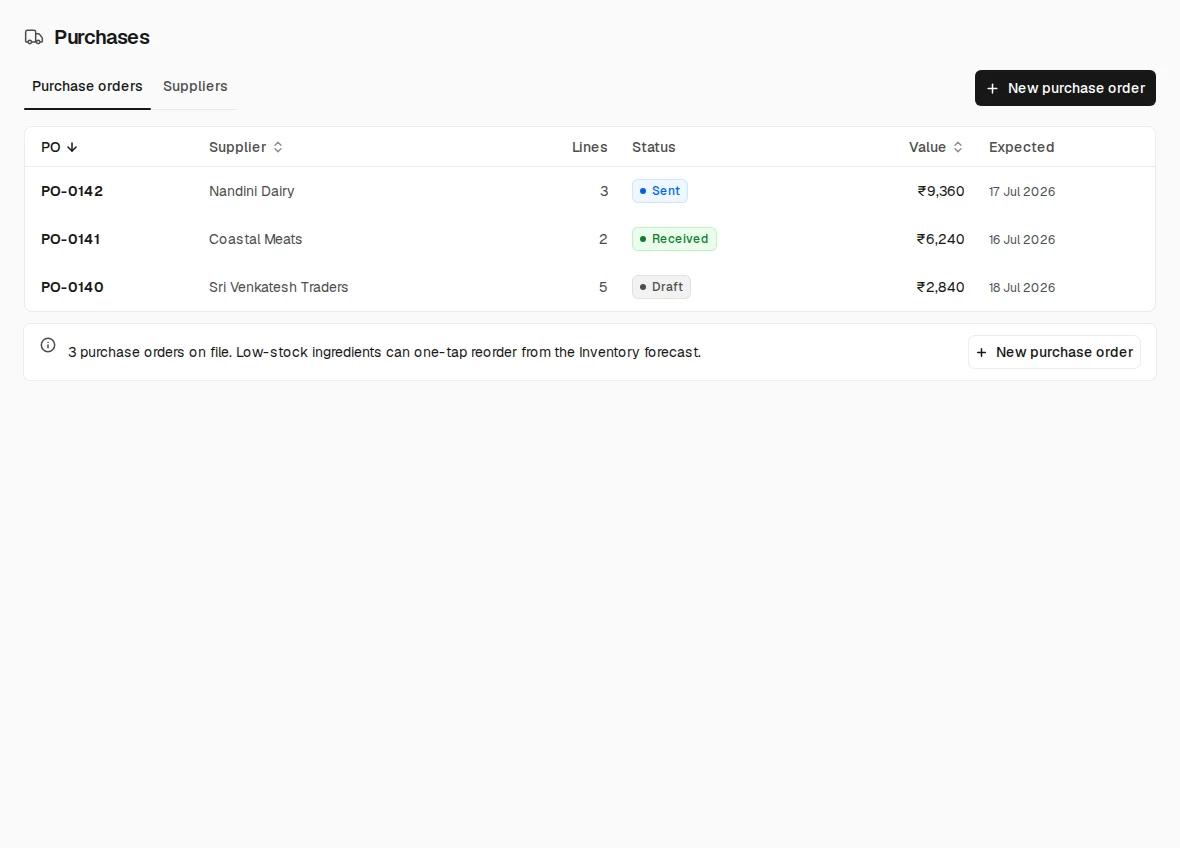Click the line count 5 for Sri Venkatesh Traders
Viewport: 1180px width, 848px height.
[x=603, y=287]
